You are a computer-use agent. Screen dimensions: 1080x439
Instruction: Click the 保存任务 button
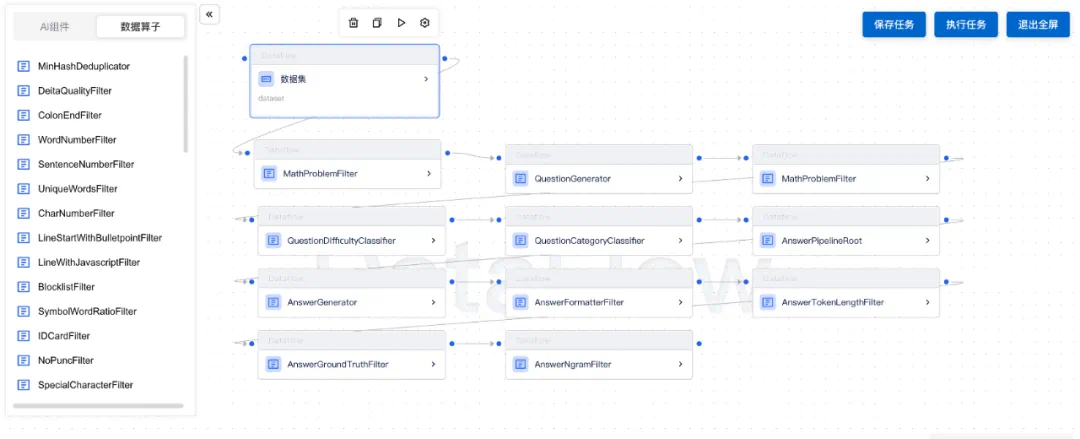pyautogui.click(x=894, y=24)
